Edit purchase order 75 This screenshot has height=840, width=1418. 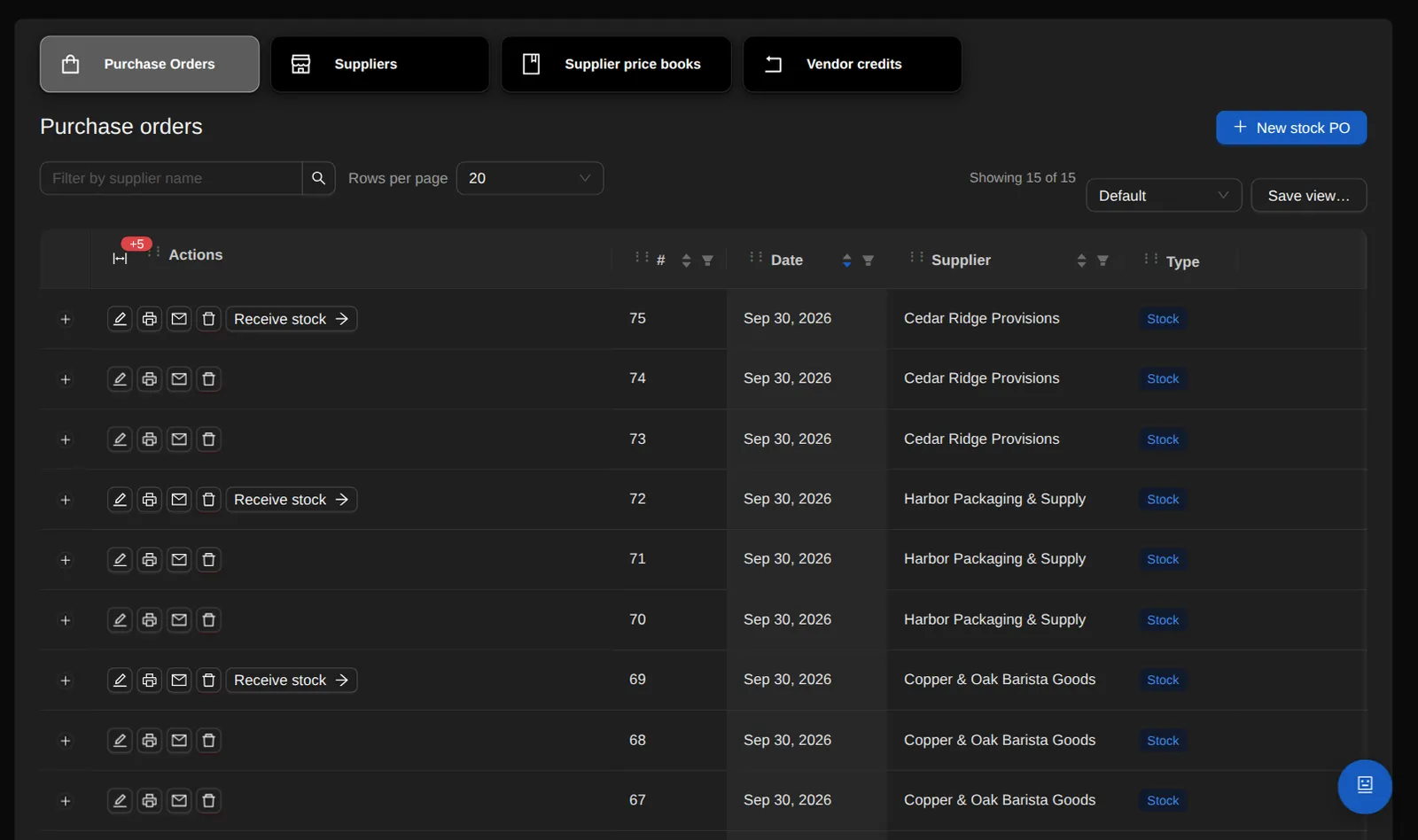tap(120, 319)
